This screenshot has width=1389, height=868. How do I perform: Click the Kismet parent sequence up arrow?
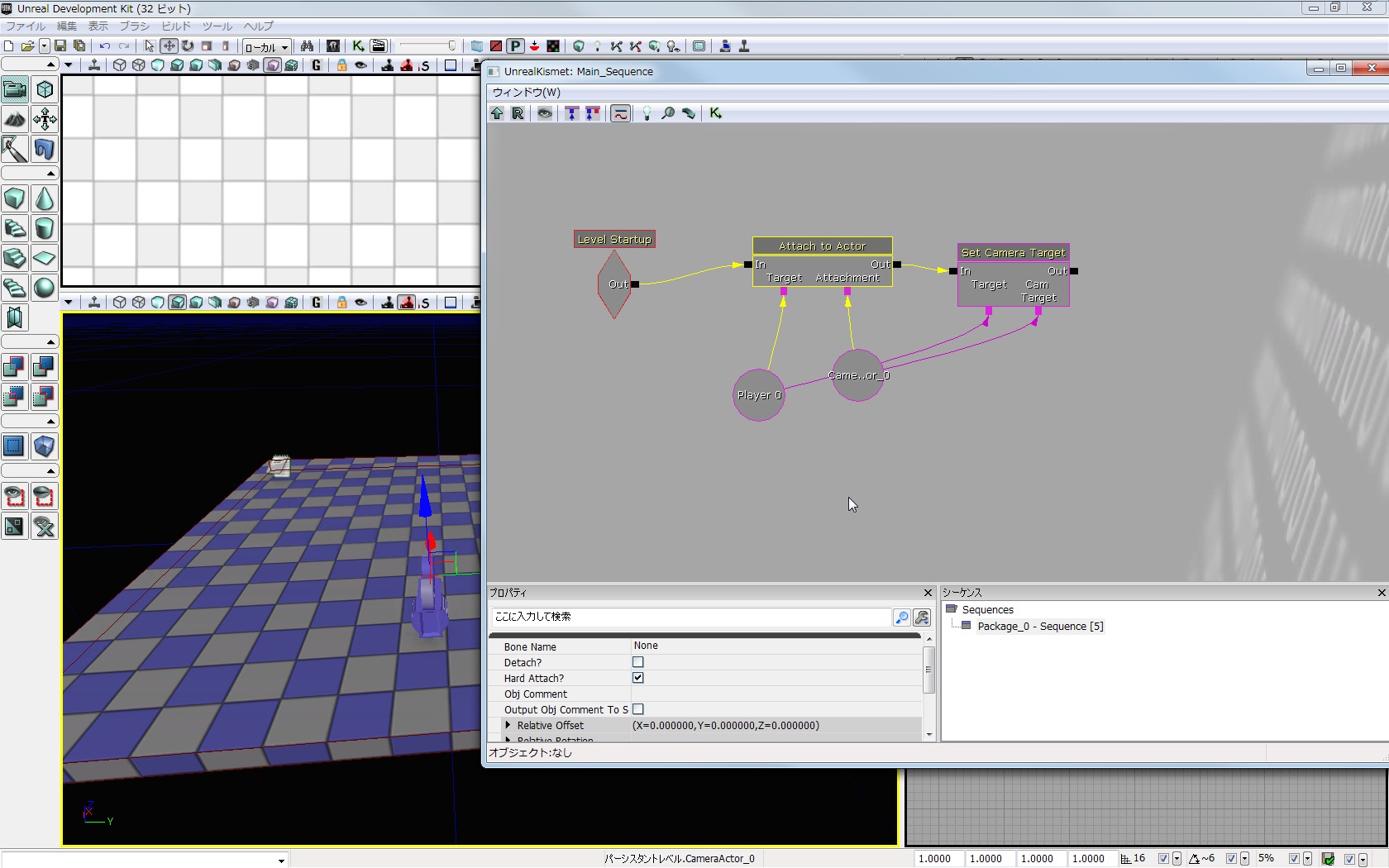point(497,113)
